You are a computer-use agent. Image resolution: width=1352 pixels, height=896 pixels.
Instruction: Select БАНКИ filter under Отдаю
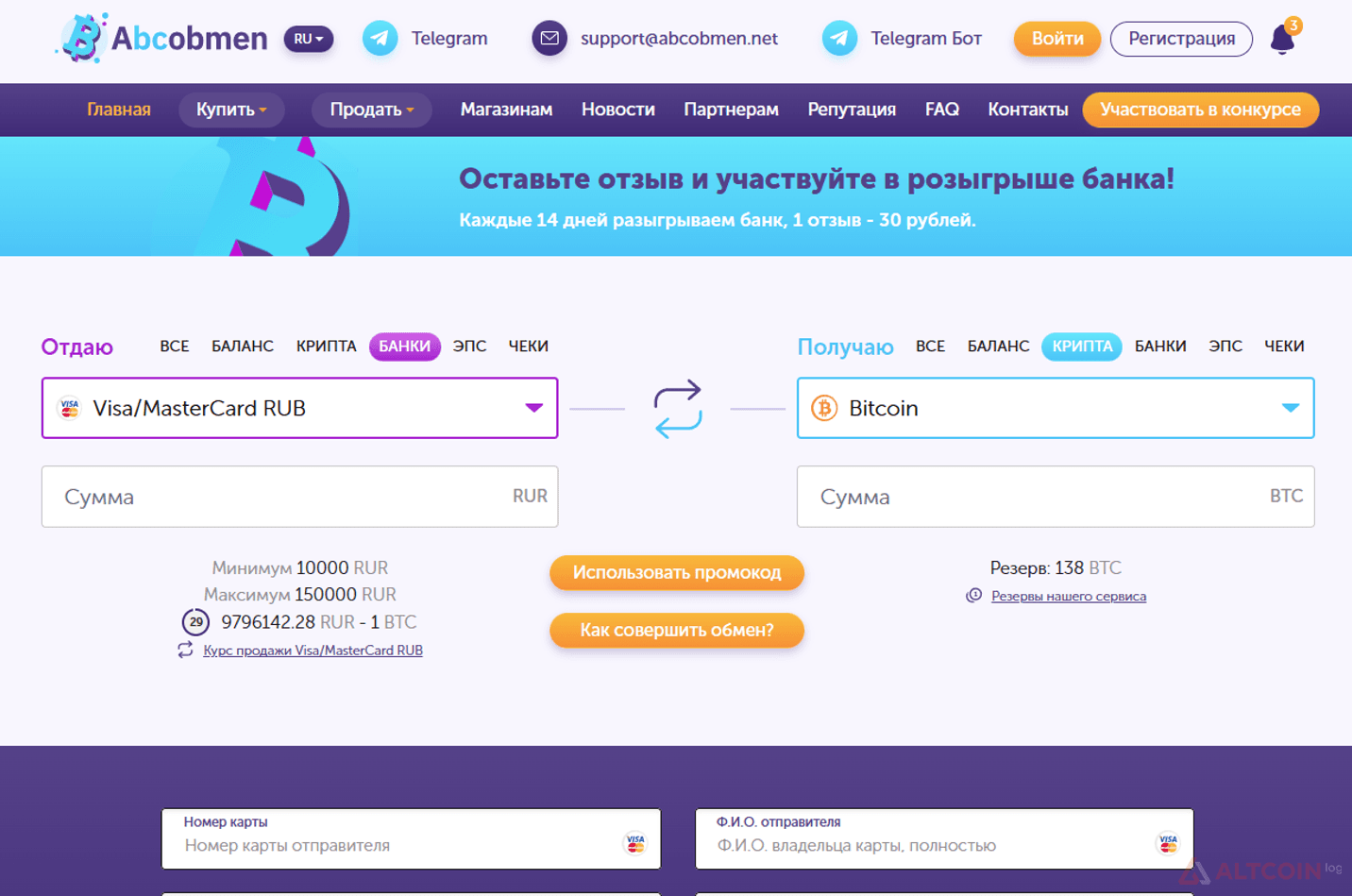(x=405, y=347)
